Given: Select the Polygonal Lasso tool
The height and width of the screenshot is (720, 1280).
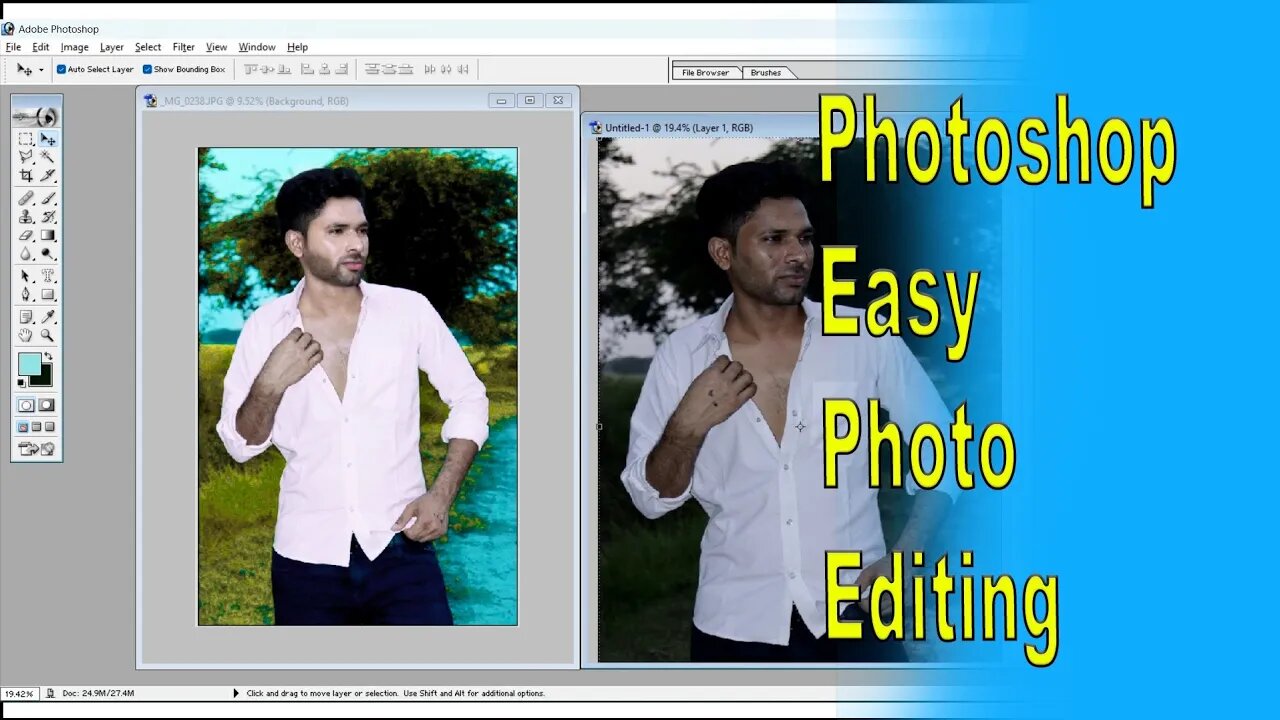Looking at the screenshot, I should pos(26,157).
